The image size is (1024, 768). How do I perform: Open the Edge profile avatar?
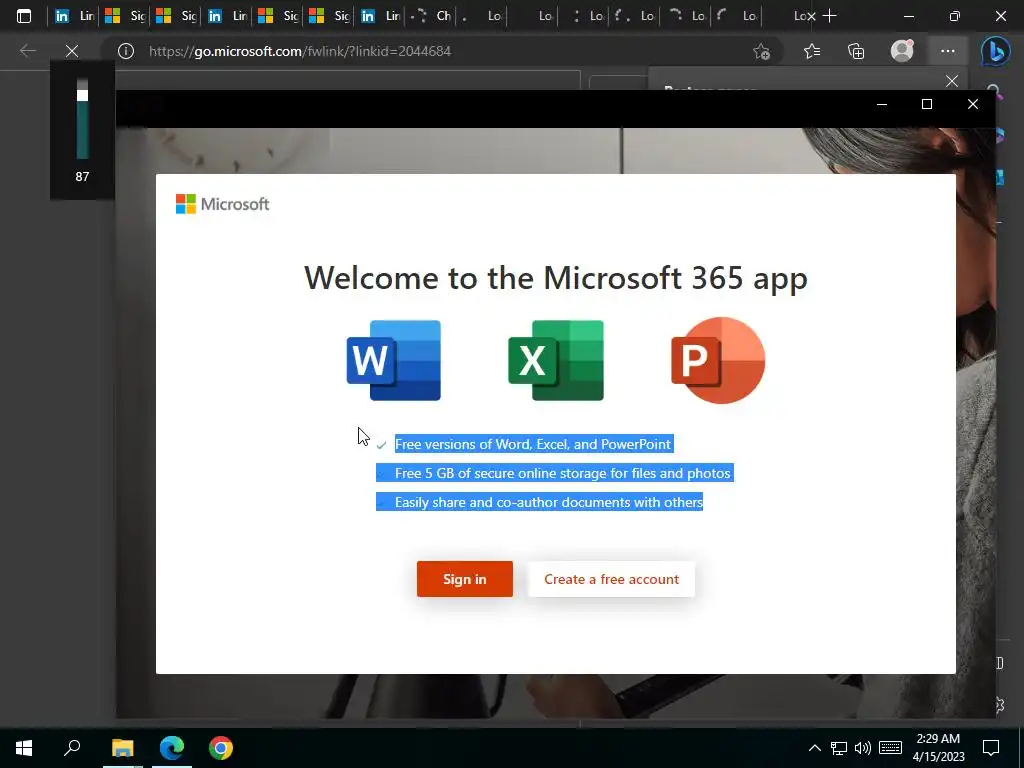tap(902, 51)
